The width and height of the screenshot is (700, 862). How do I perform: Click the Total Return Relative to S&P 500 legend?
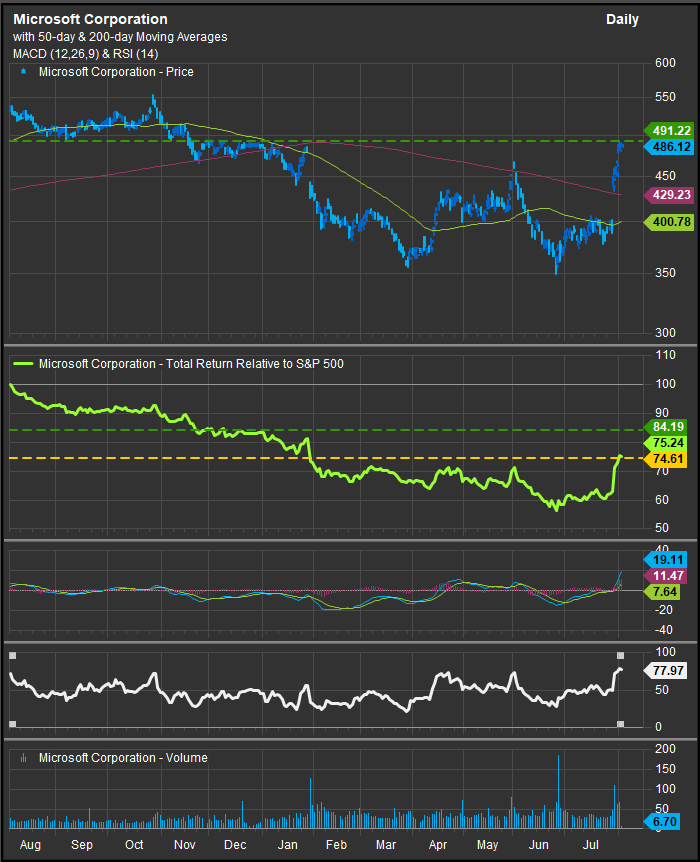tap(191, 364)
